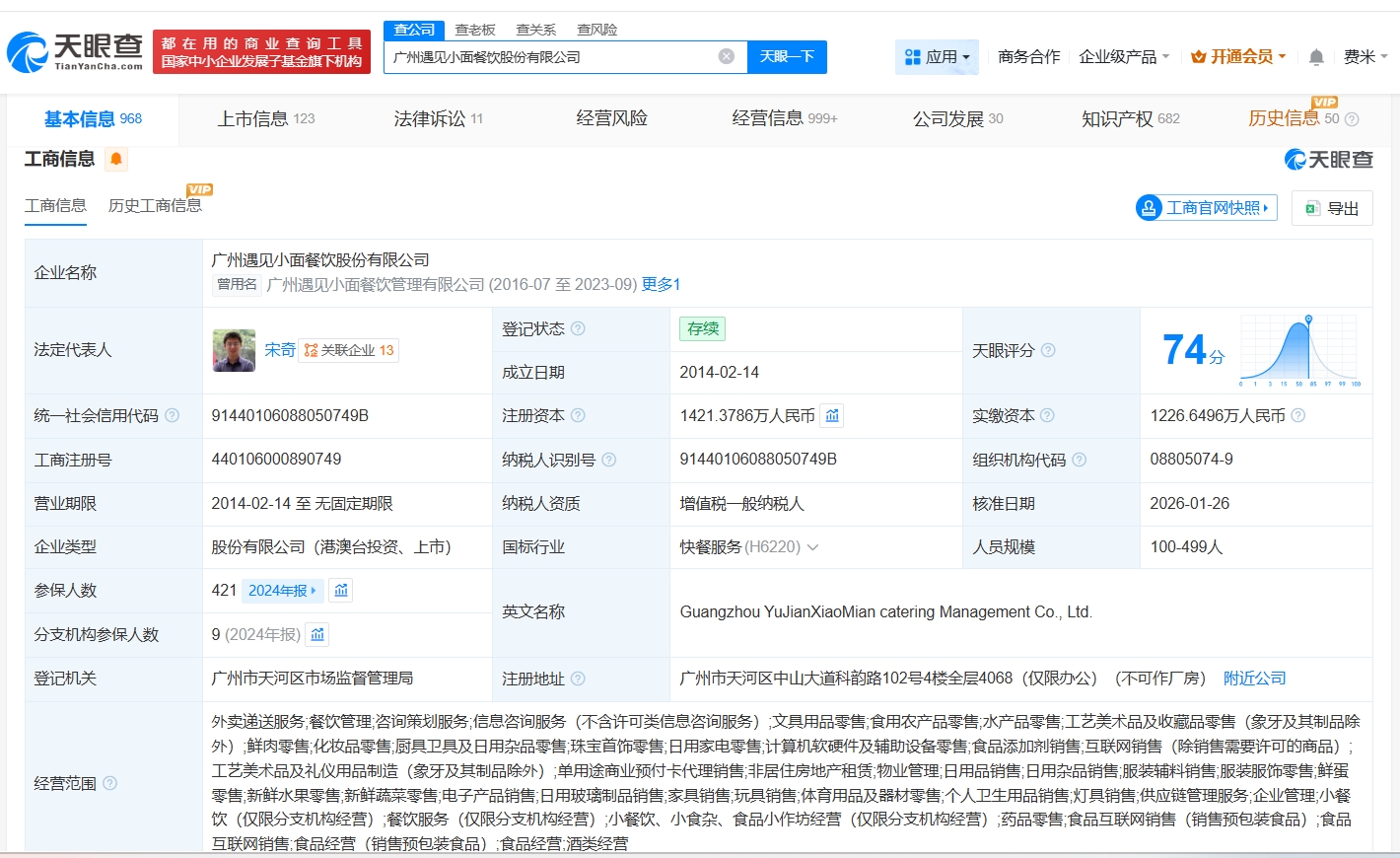Image resolution: width=1400 pixels, height=858 pixels.
Task: Open the notification bell
Action: [x=1316, y=57]
